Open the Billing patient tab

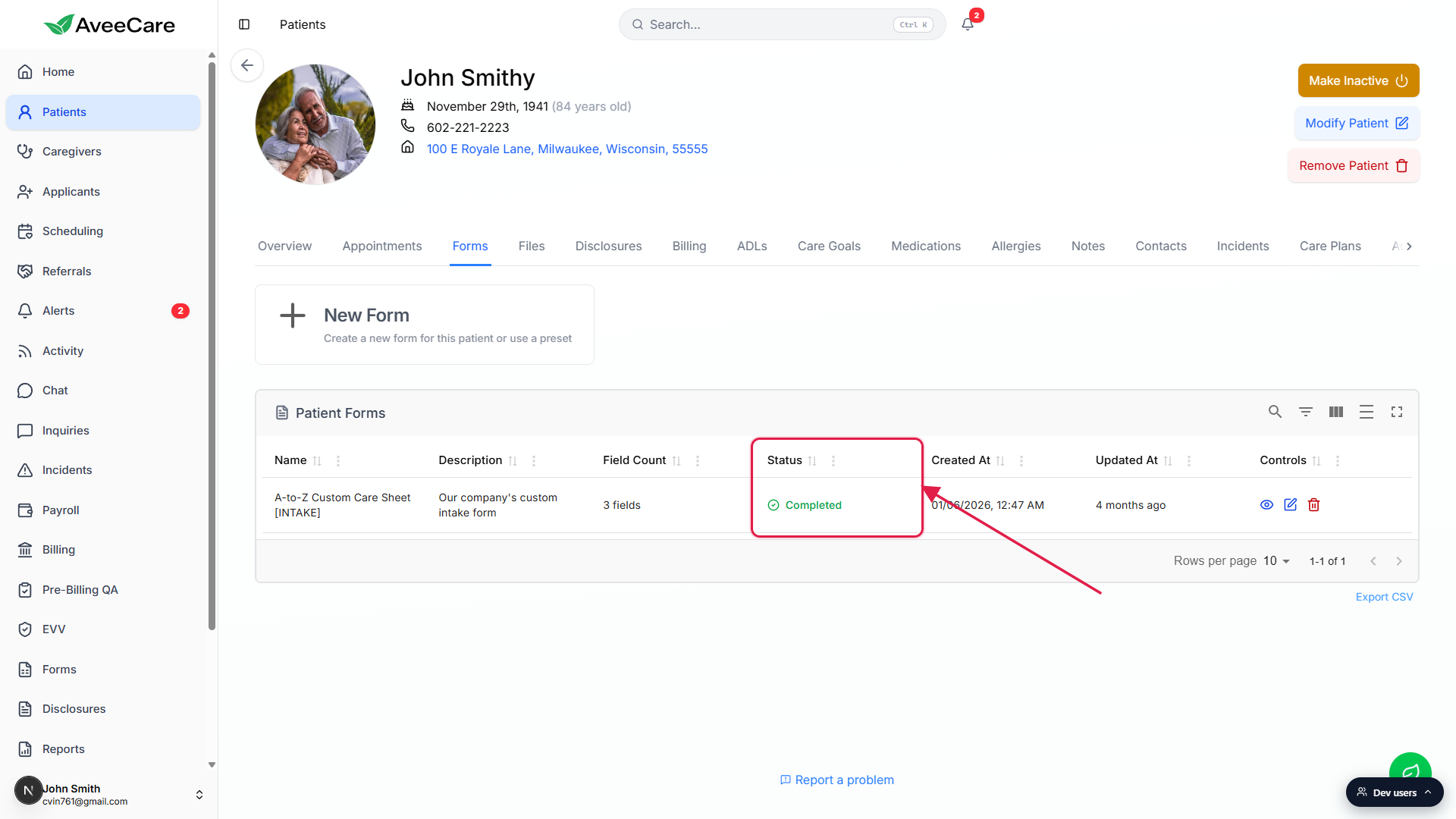(689, 246)
